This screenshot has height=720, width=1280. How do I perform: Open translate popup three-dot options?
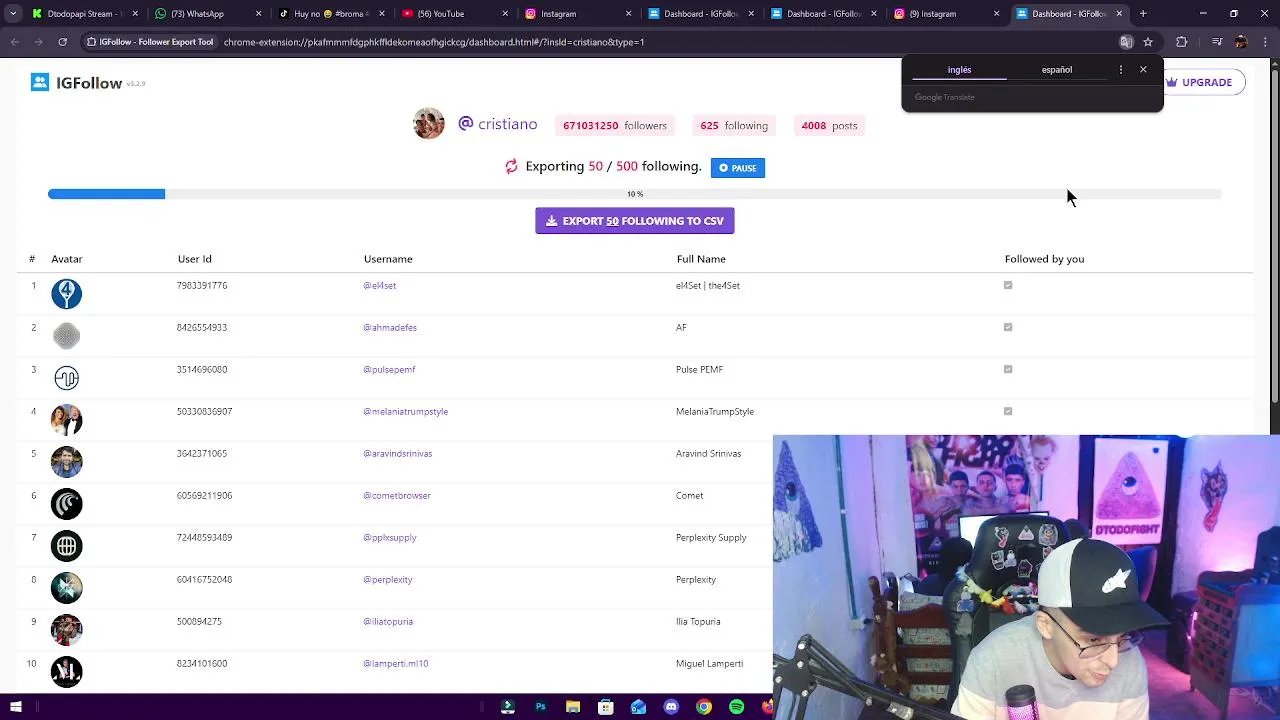point(1121,70)
